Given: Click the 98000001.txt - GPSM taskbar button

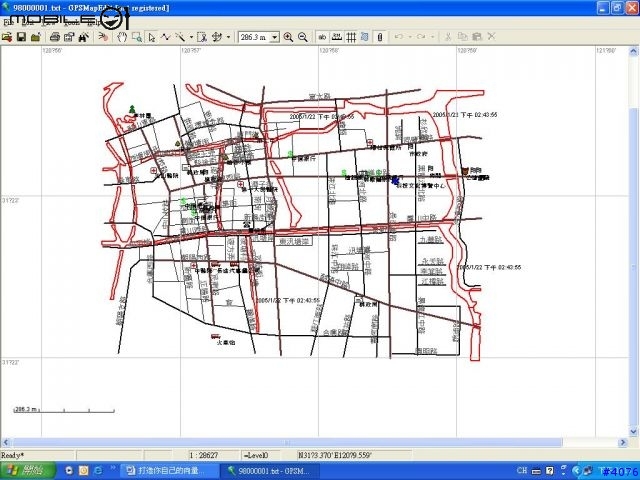Looking at the screenshot, I should 270,471.
